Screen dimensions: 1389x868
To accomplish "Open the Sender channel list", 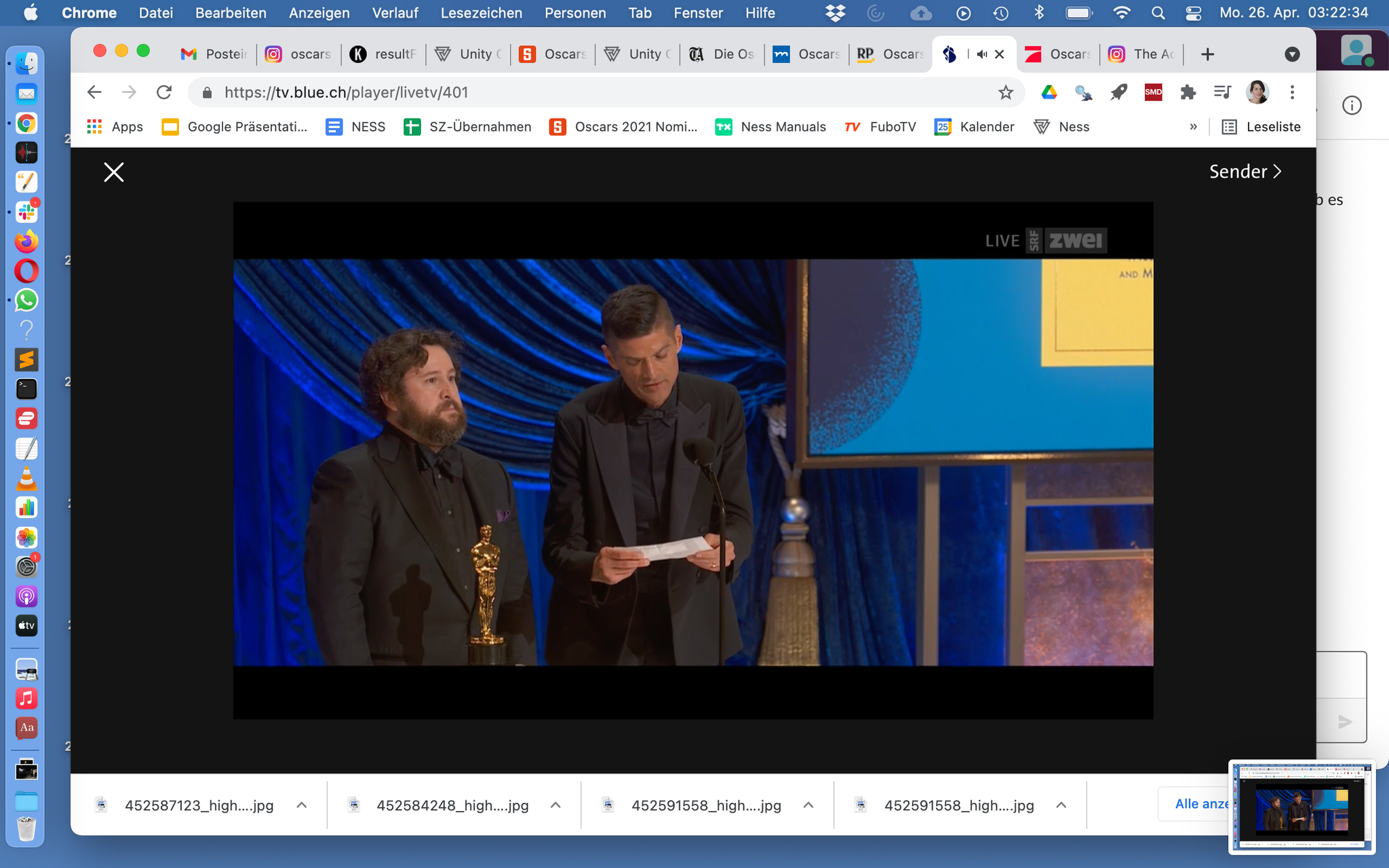I will pos(1245,172).
